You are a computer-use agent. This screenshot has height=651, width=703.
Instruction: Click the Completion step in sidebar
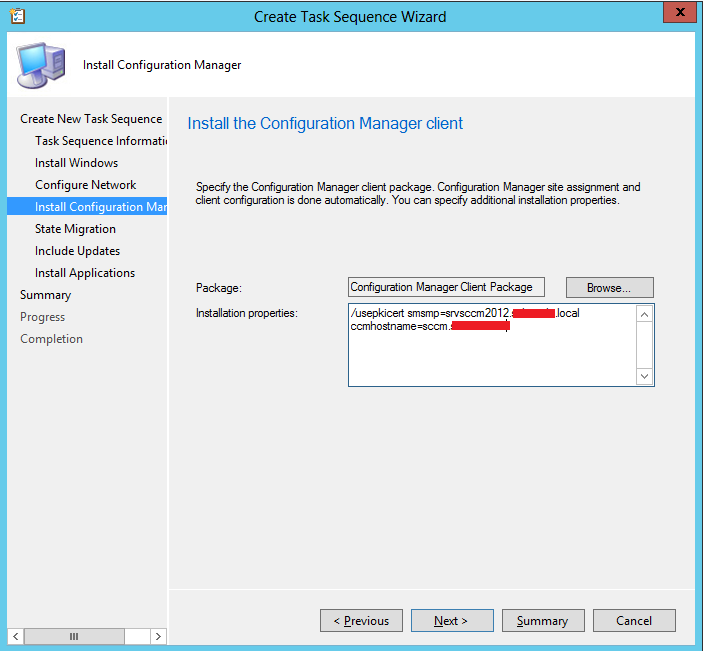[x=51, y=339]
